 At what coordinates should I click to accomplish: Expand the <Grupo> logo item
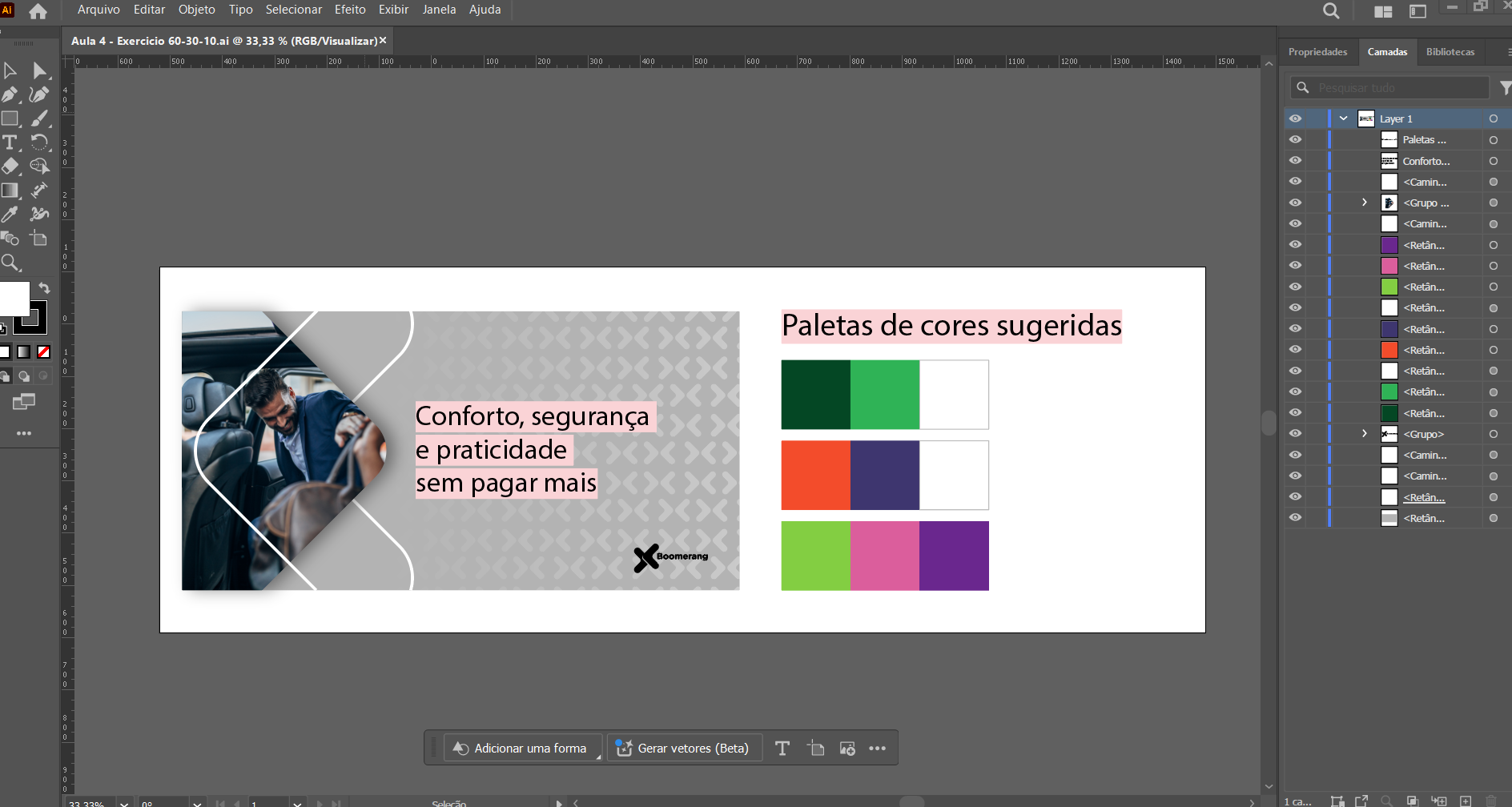point(1365,434)
